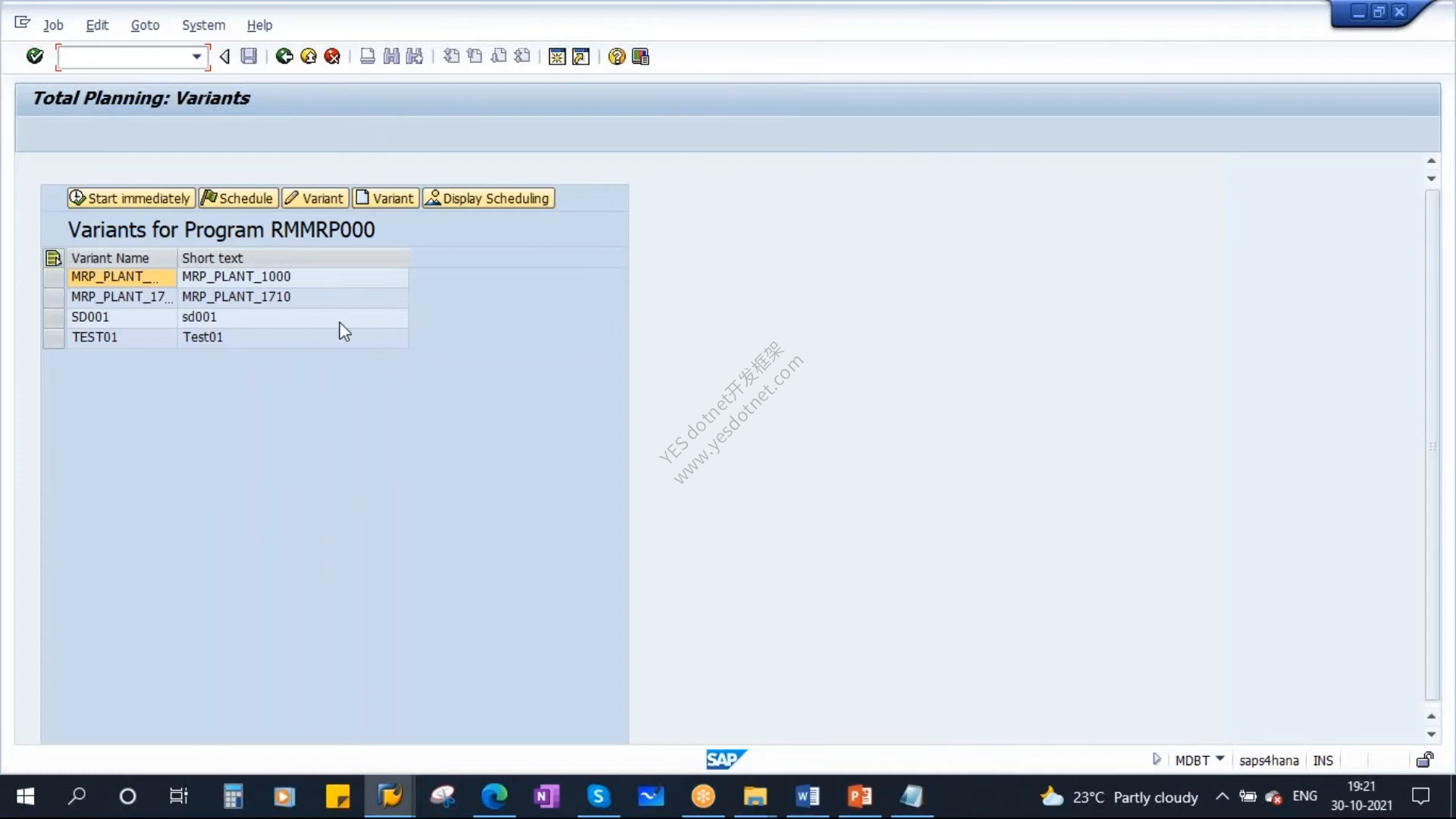Select the row marker for TEST01 variant

click(54, 337)
